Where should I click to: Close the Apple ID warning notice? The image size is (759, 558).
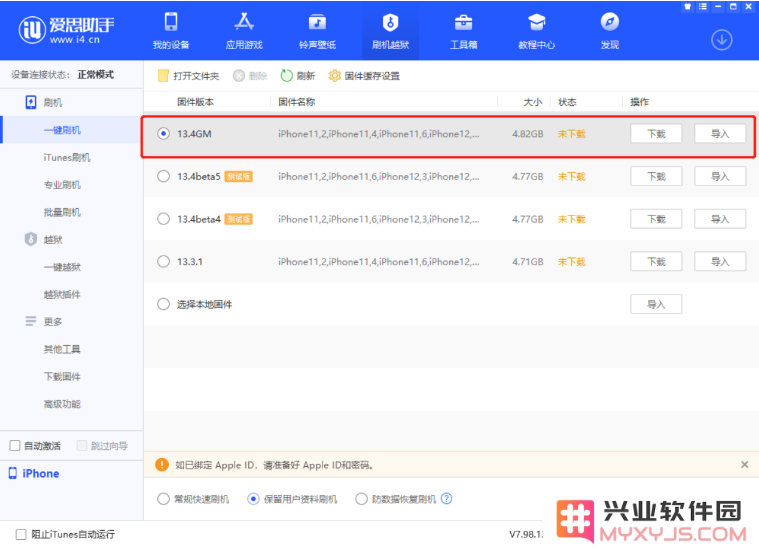click(x=744, y=465)
